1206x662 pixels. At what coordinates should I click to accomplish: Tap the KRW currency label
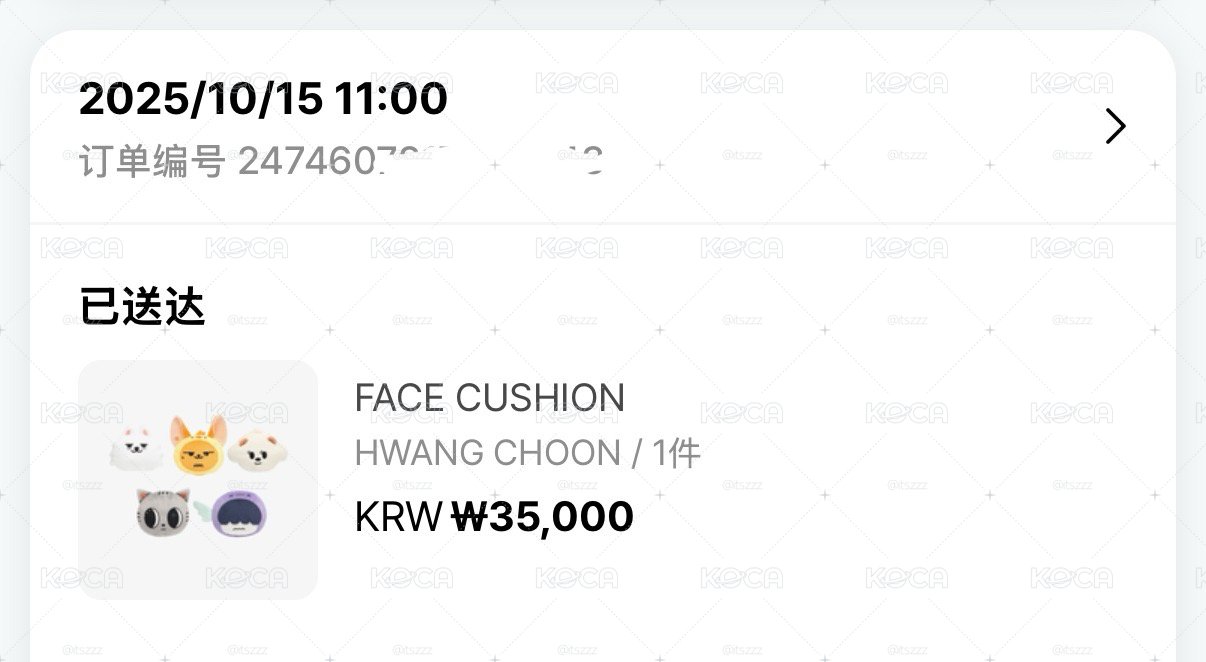click(398, 517)
